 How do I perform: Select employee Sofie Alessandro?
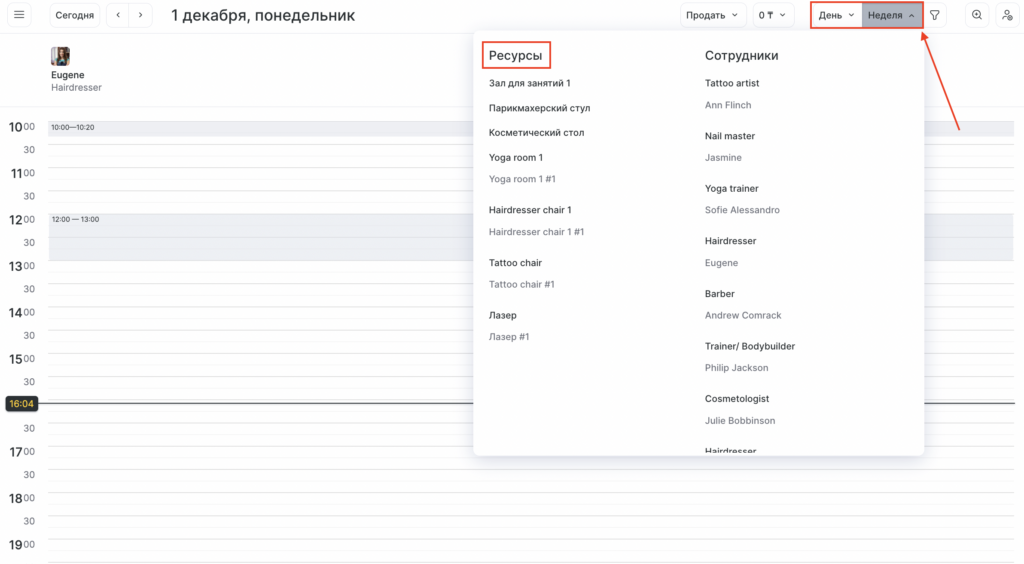(x=742, y=210)
